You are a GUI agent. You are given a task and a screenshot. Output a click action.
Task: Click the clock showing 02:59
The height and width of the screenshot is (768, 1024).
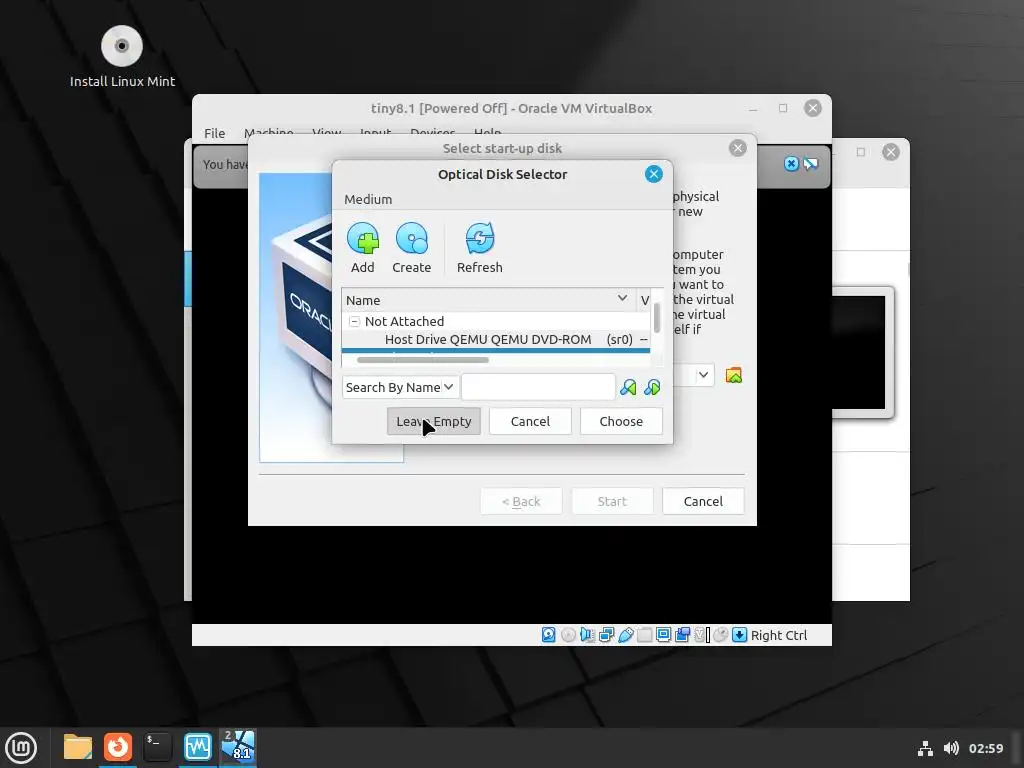985,748
